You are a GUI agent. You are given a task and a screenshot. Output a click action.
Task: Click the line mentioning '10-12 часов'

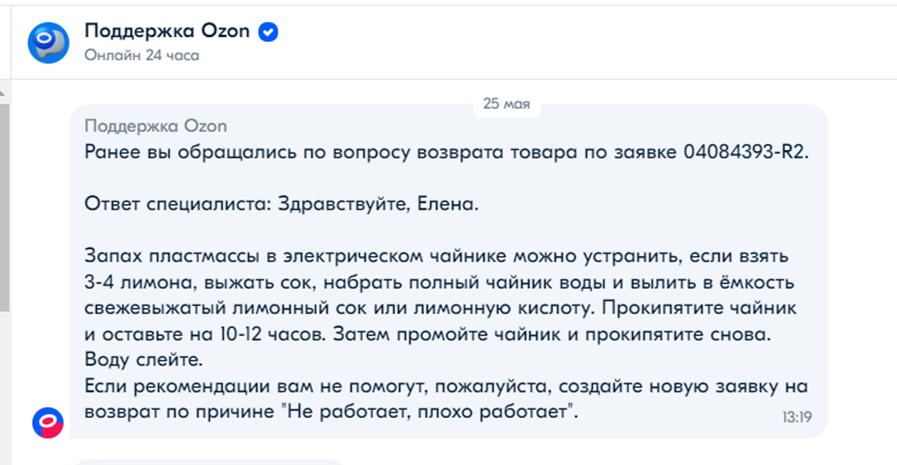[428, 334]
